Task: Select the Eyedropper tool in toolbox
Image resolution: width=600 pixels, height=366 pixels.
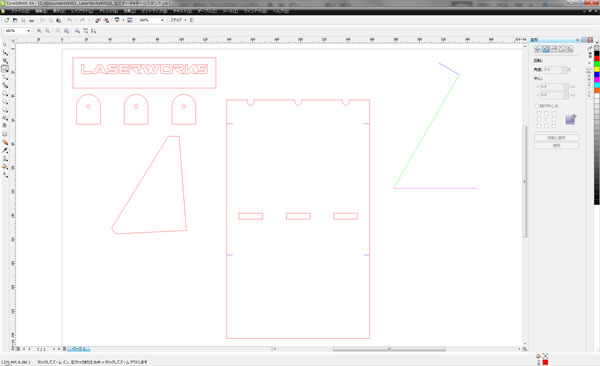Action: (5, 150)
